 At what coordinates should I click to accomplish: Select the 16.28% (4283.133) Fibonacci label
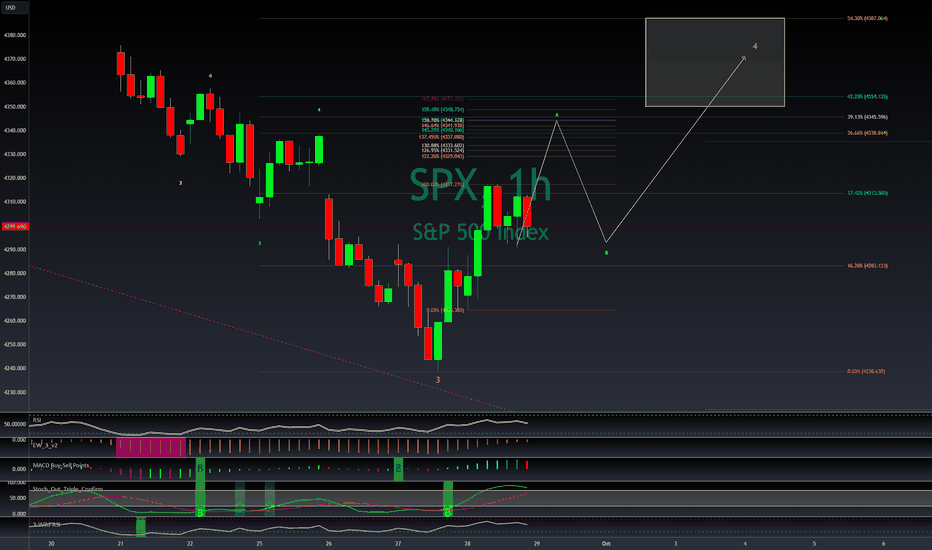click(867, 265)
